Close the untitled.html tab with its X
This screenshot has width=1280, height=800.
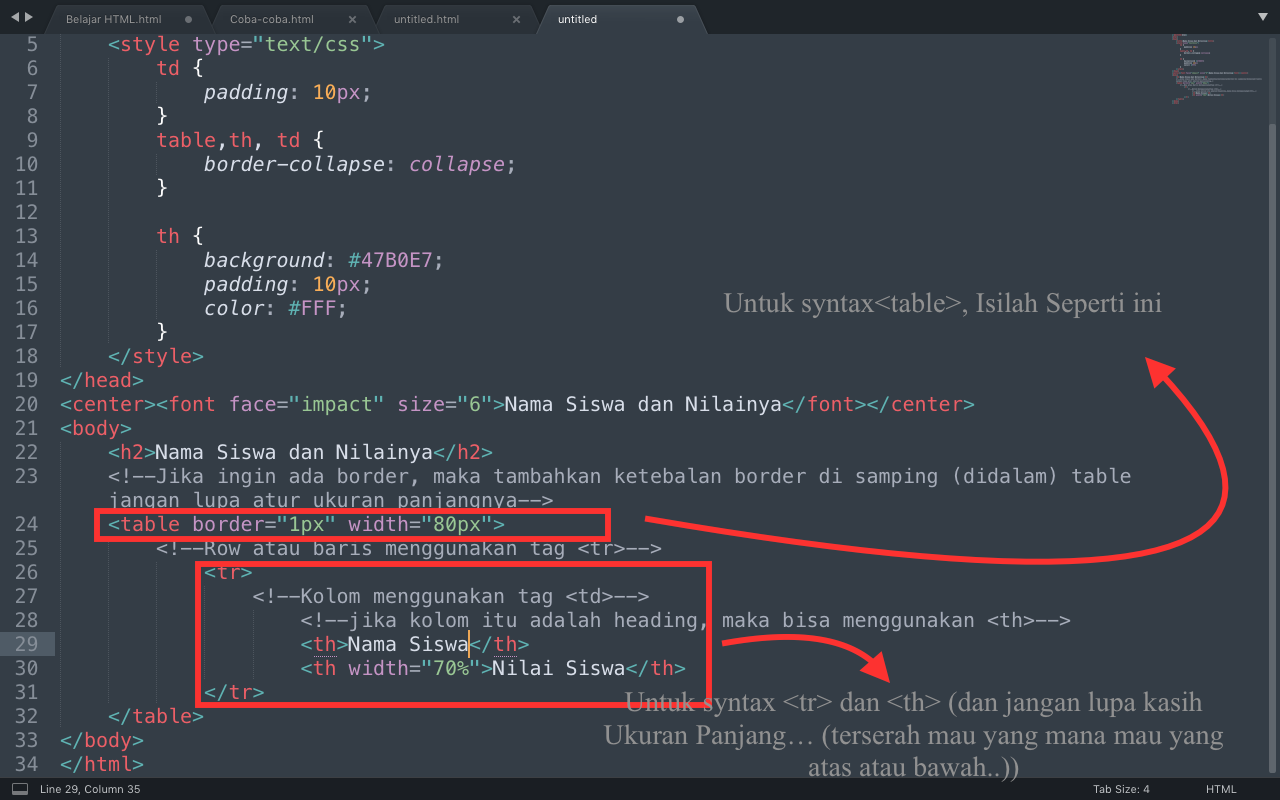click(x=516, y=17)
